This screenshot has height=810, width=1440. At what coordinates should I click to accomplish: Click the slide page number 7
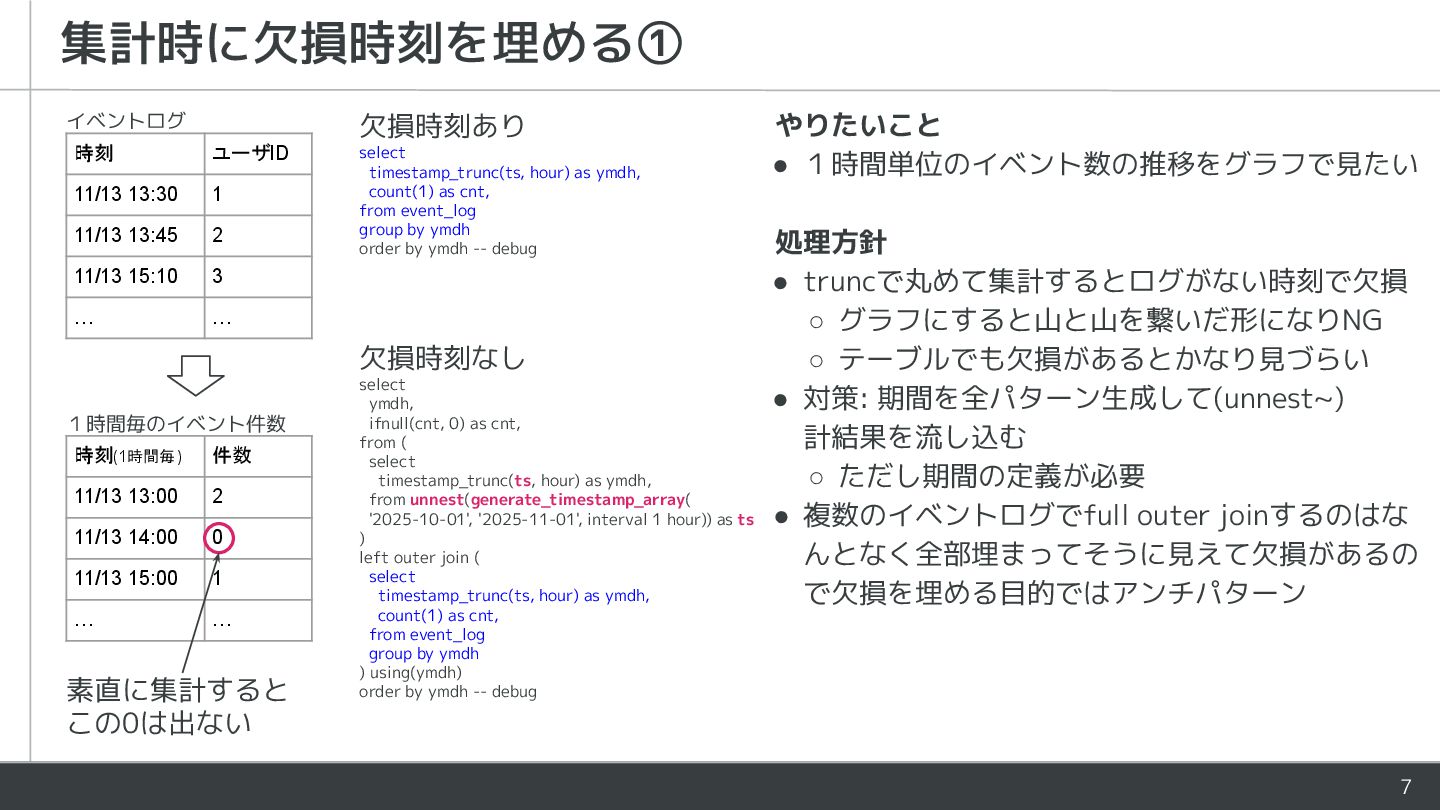pyautogui.click(x=1406, y=787)
